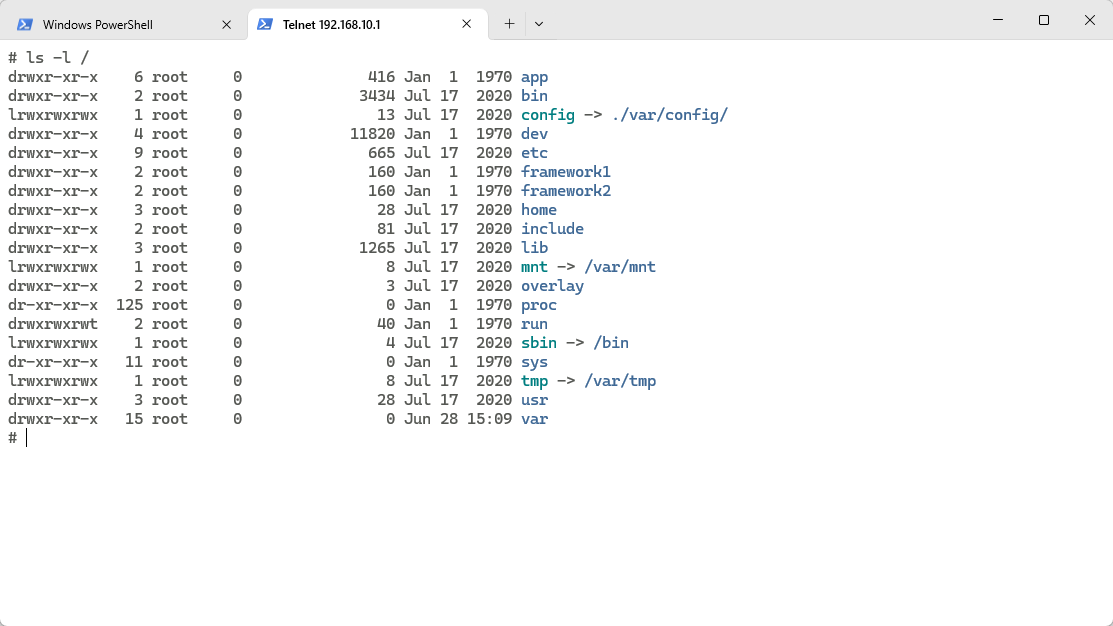This screenshot has height=626, width=1113.
Task: Click the 'var' directory at list bottom
Action: 534,419
